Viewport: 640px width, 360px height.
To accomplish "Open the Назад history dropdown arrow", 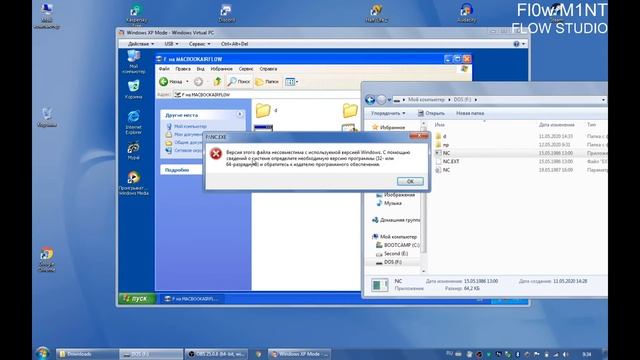I will (x=187, y=82).
